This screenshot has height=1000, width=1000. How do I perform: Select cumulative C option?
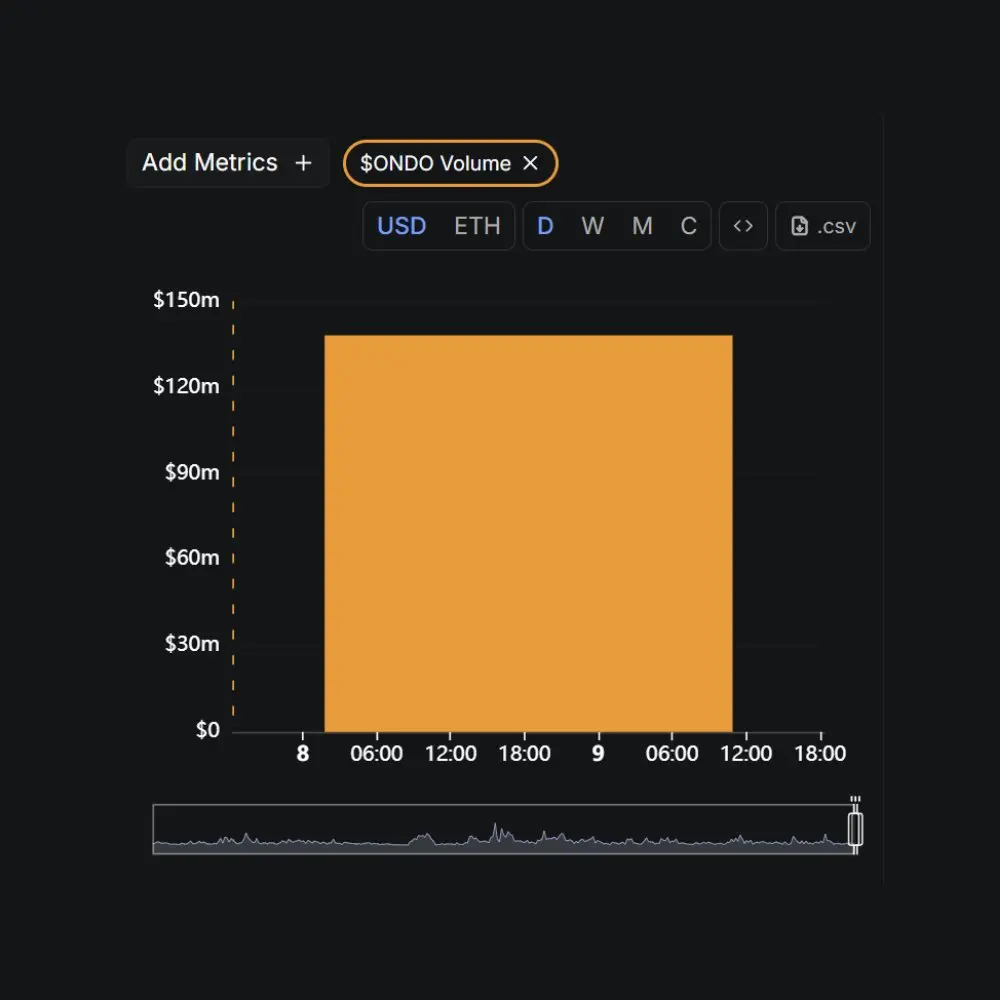688,226
